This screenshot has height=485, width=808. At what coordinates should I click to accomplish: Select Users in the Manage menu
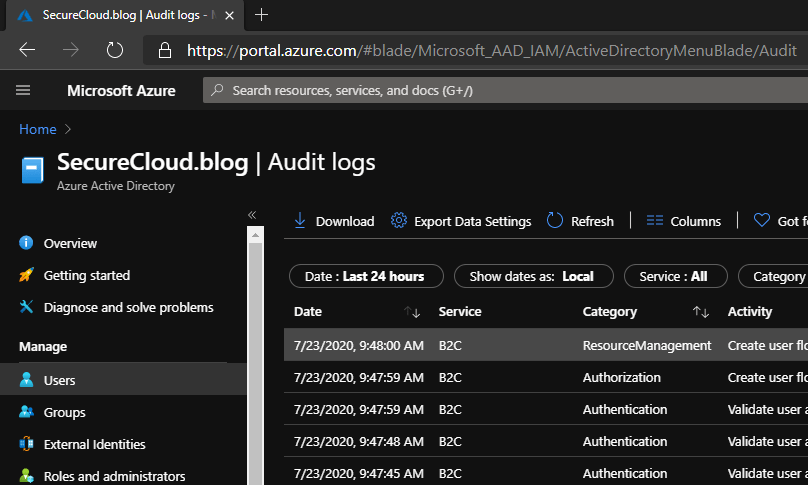59,380
